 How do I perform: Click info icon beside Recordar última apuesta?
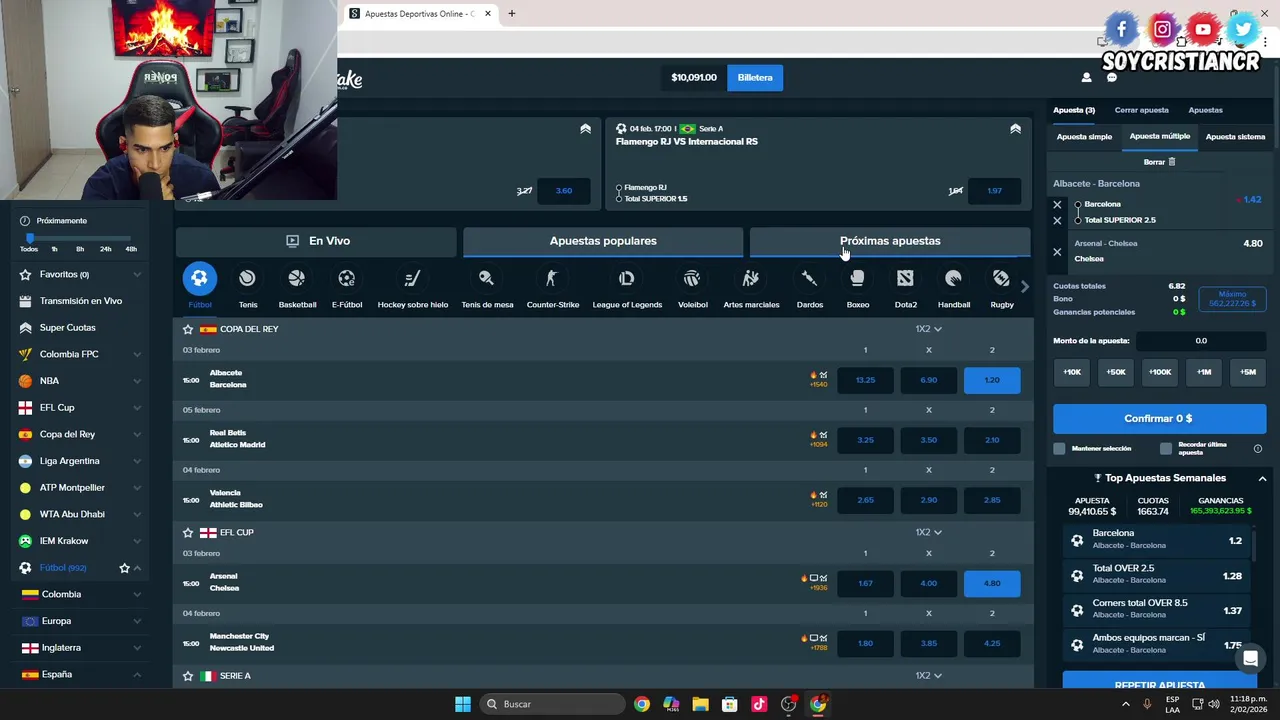pyautogui.click(x=1257, y=449)
